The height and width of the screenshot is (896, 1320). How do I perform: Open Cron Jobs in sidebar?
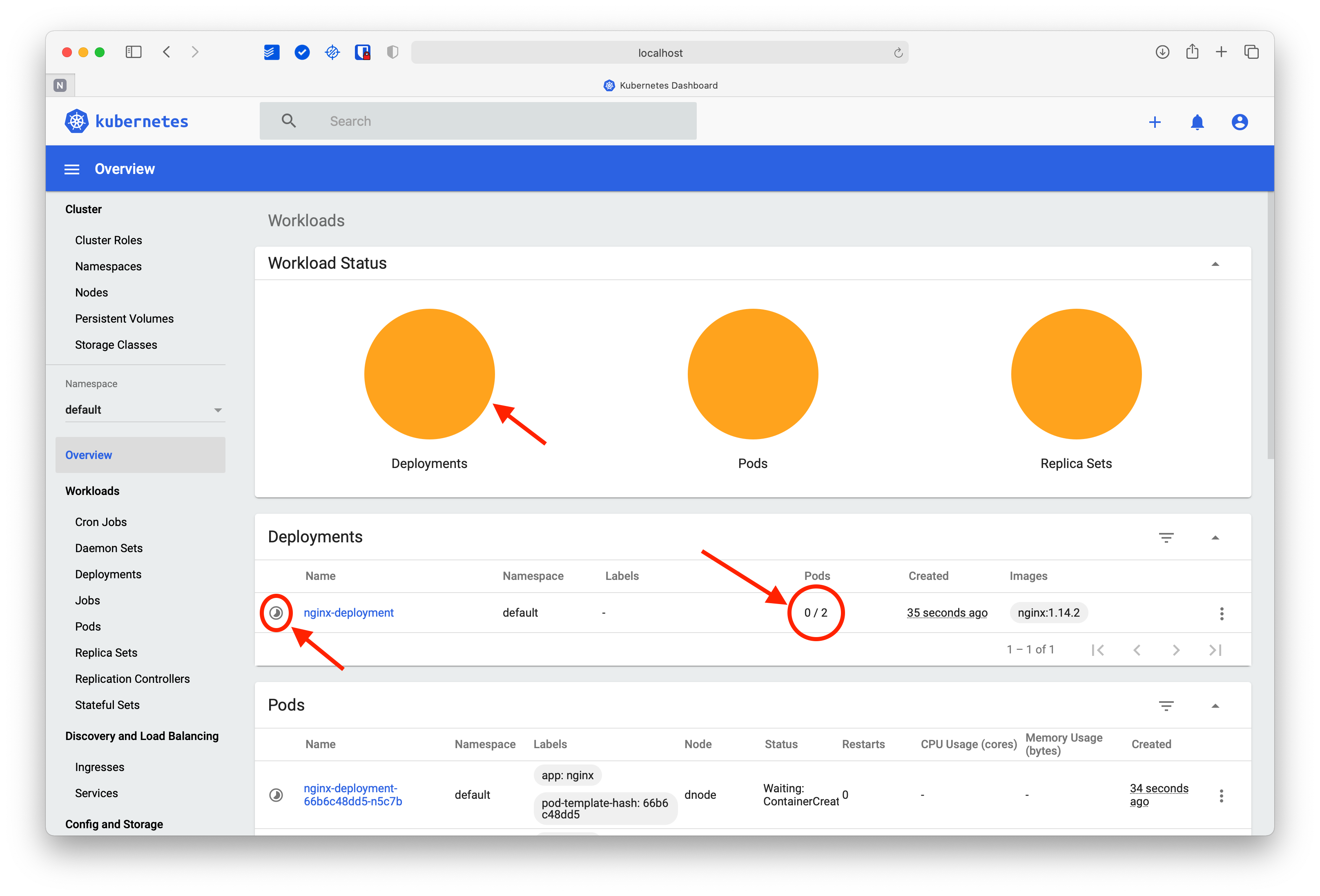(100, 522)
